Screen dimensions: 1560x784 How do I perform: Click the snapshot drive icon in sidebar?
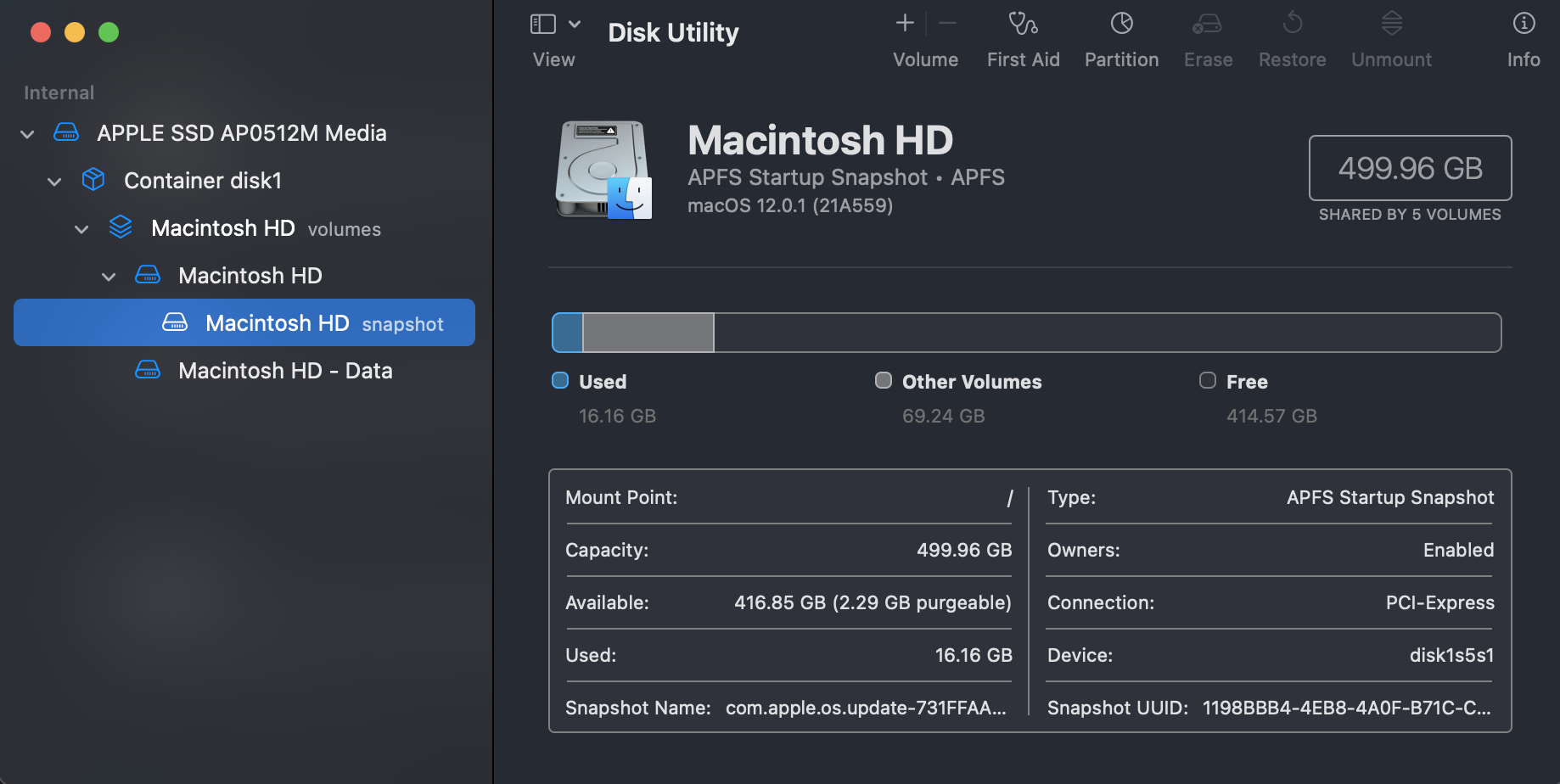175,322
